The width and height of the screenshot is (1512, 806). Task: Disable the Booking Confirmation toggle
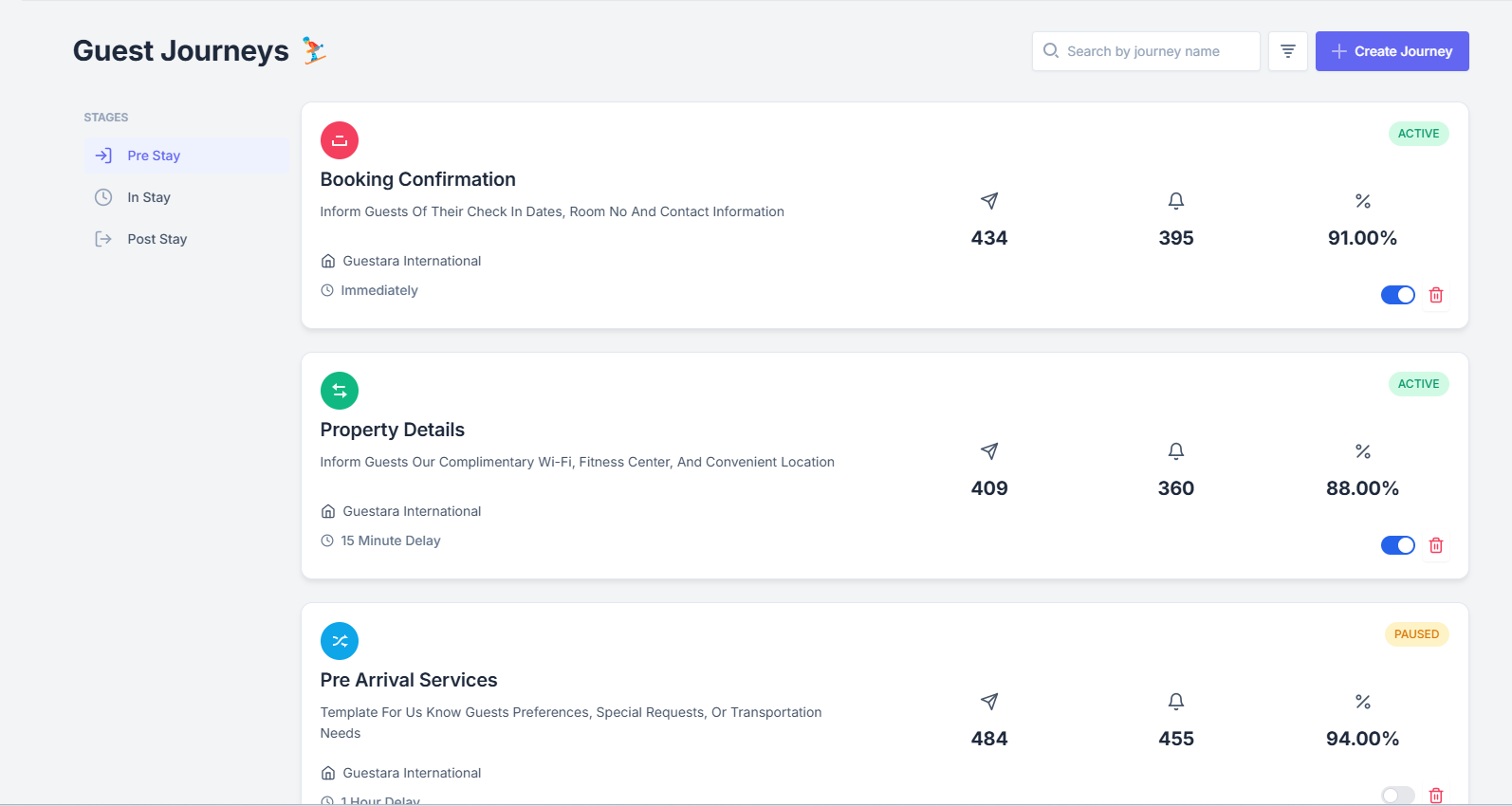point(1397,295)
